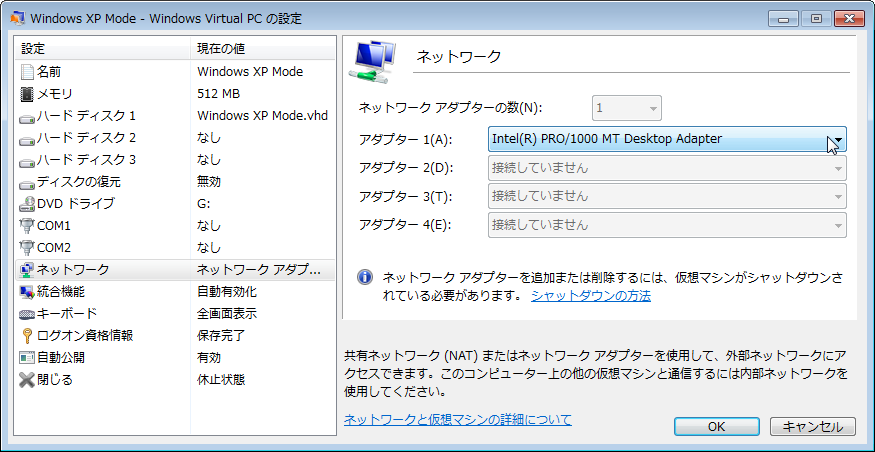875x452 pixels.
Task: Click the キャンセル button
Action: coord(812,427)
